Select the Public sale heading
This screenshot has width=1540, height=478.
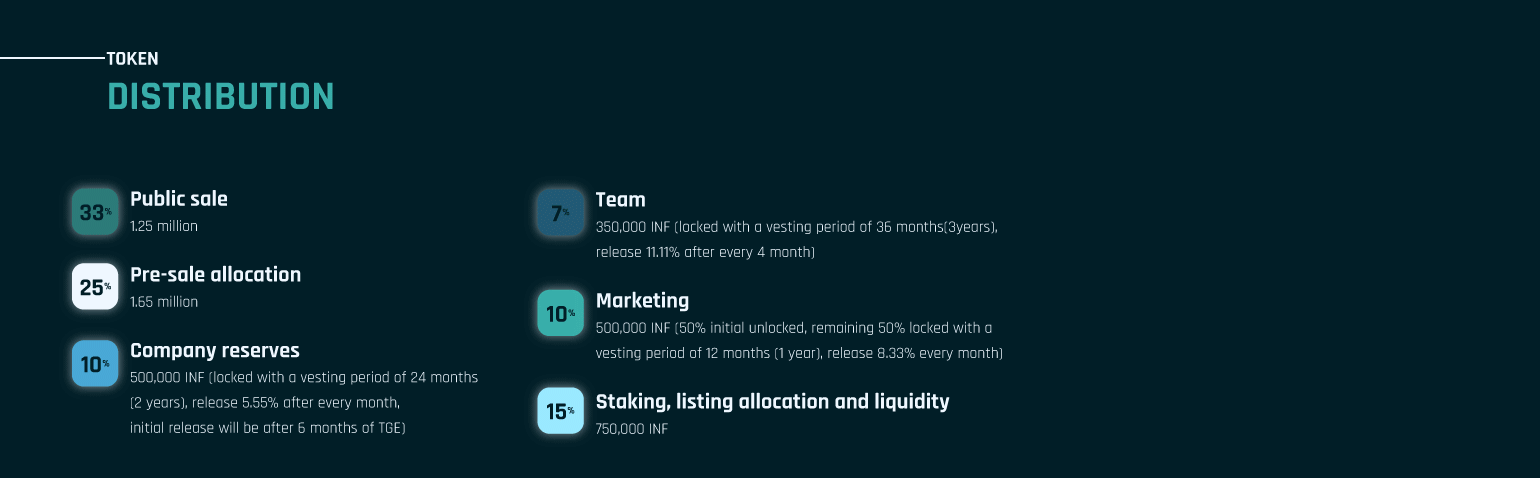pos(179,199)
